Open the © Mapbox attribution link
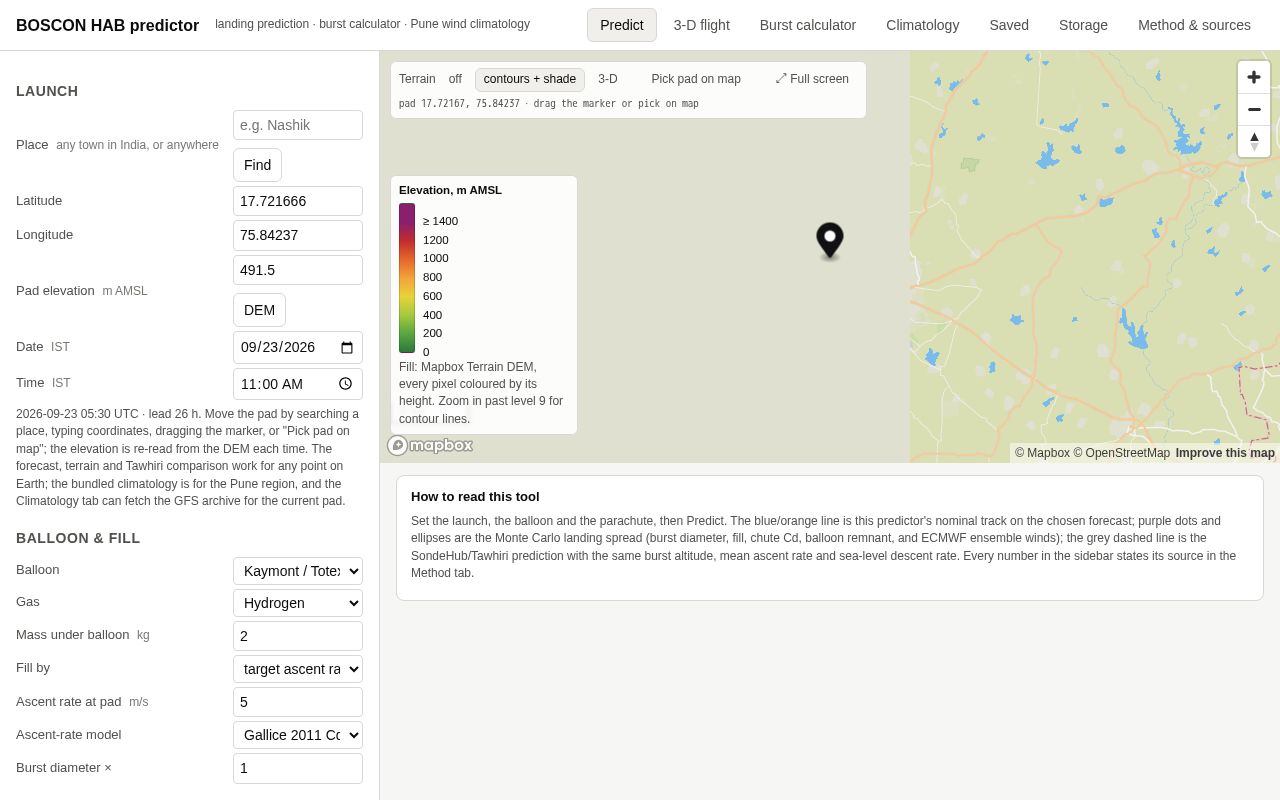This screenshot has height=800, width=1280. click(x=1042, y=453)
